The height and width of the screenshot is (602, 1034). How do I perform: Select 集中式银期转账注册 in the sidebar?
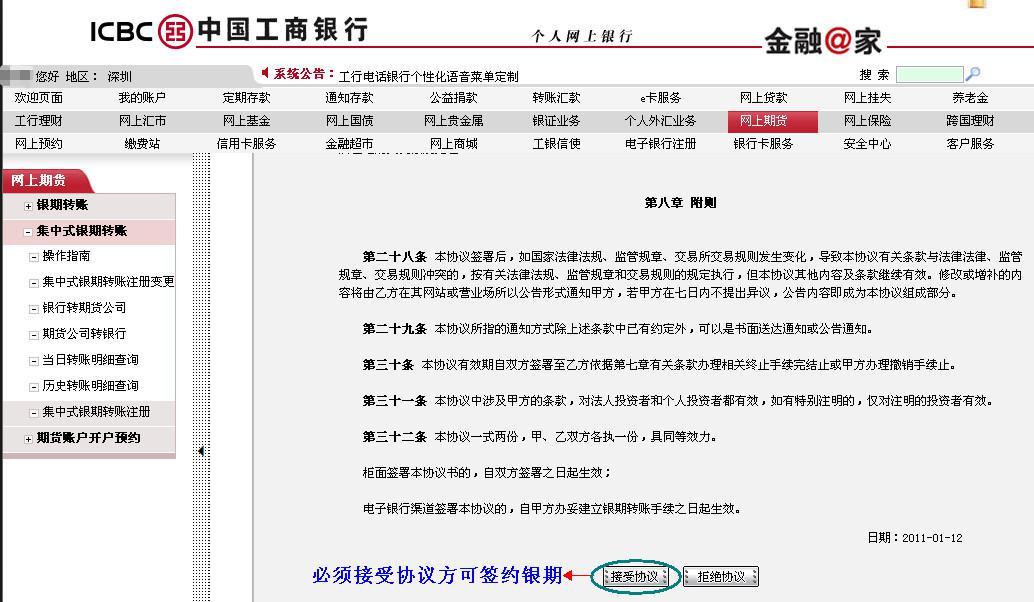pyautogui.click(x=96, y=411)
